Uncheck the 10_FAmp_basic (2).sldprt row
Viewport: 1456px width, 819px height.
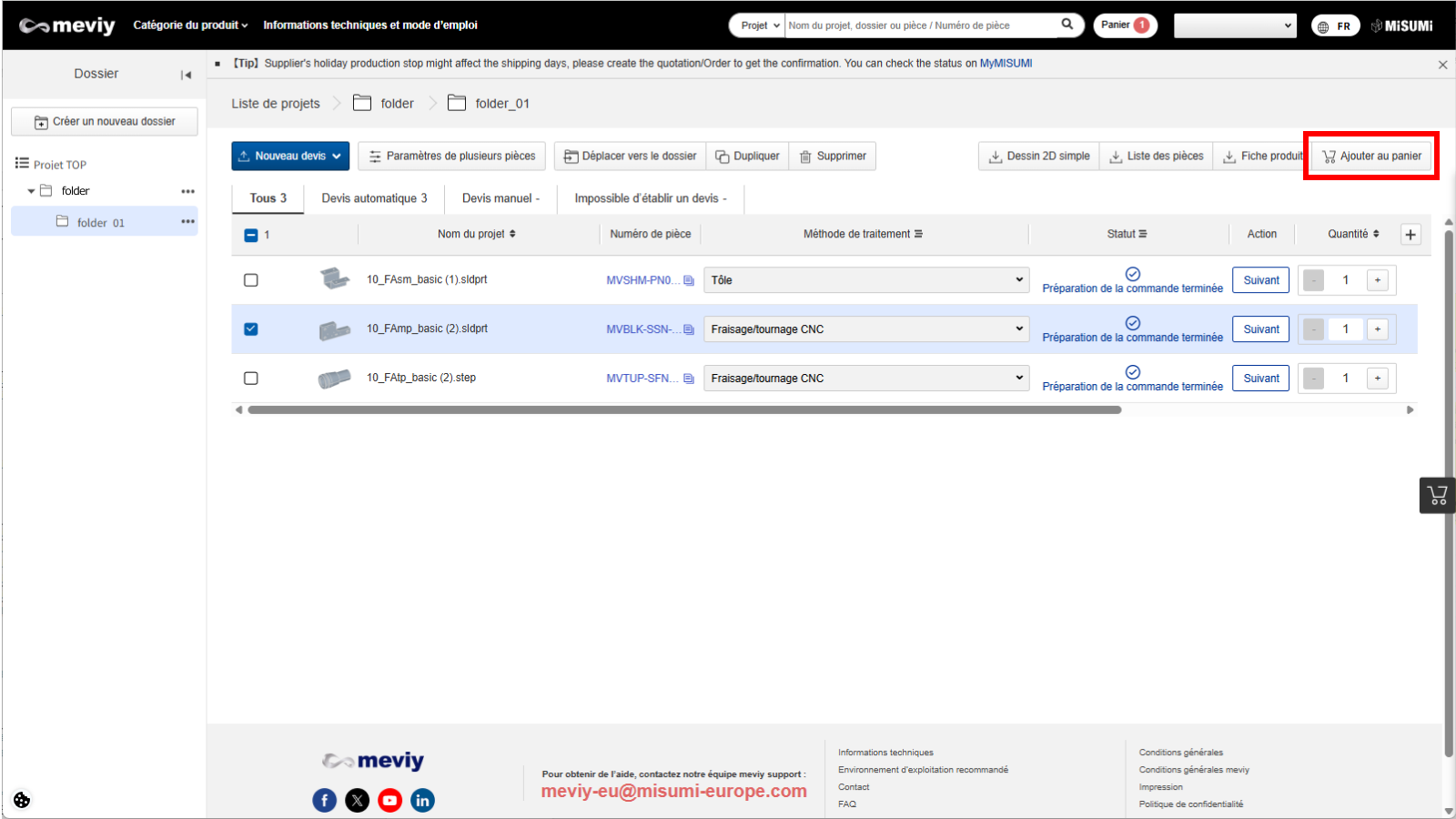coord(251,329)
